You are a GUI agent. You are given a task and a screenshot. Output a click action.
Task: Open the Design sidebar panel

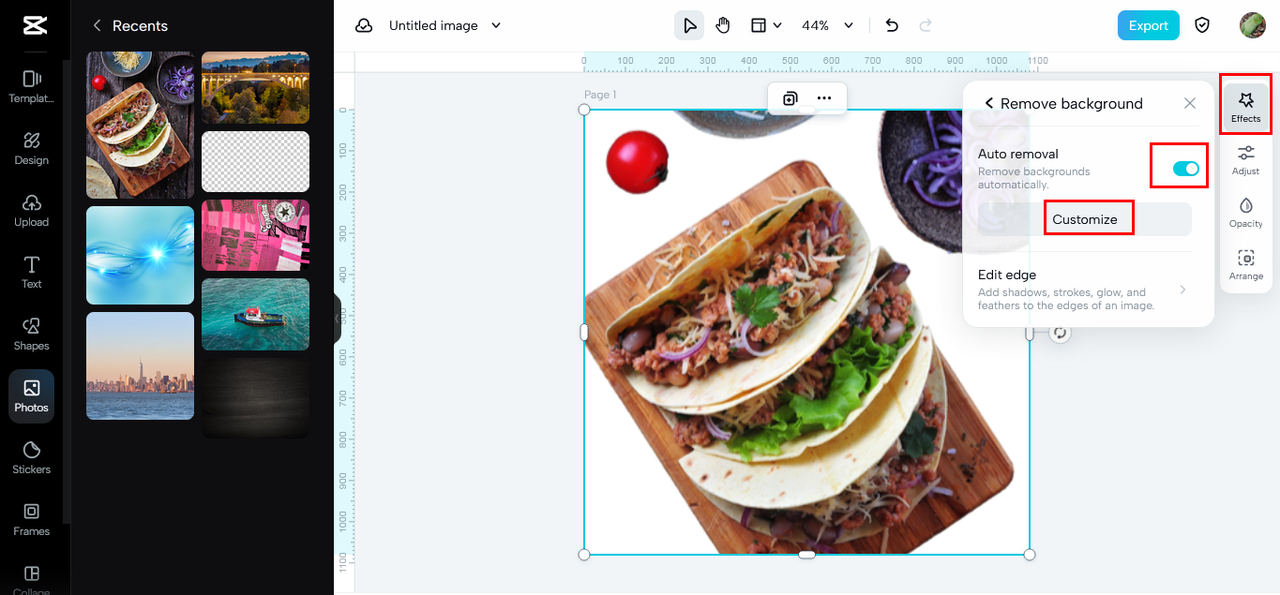point(31,148)
